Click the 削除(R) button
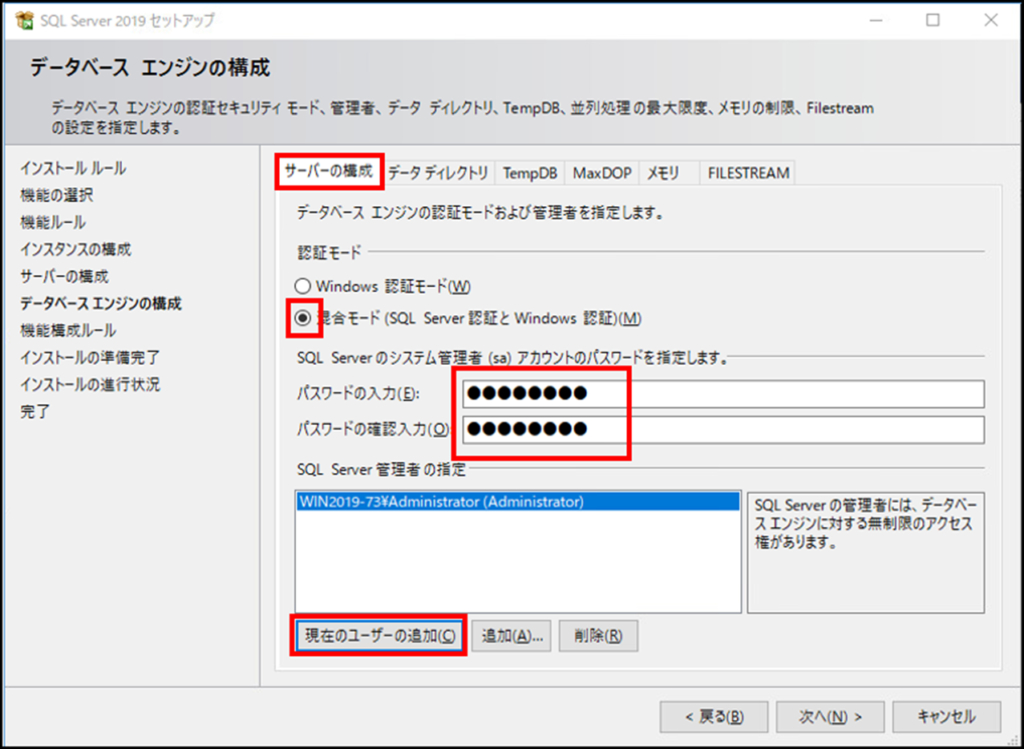The image size is (1024, 749). (x=598, y=636)
